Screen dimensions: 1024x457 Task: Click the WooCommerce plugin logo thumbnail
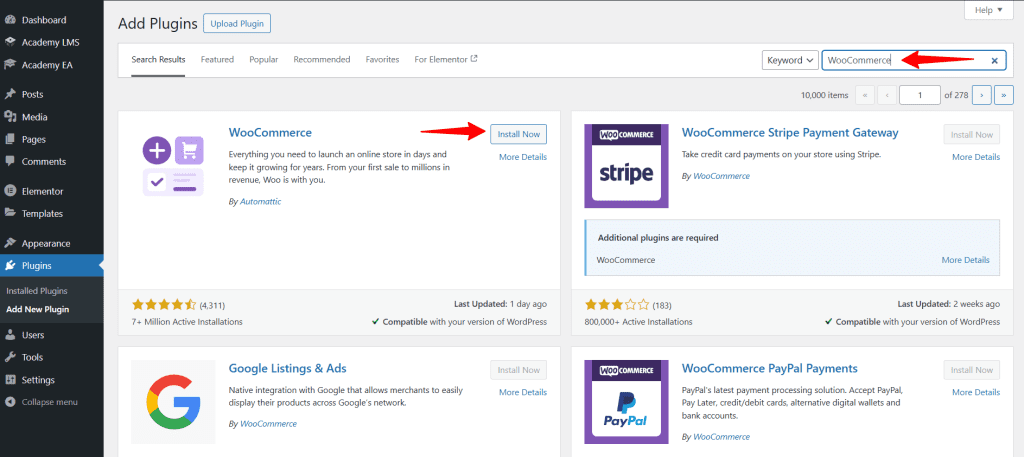[173, 166]
